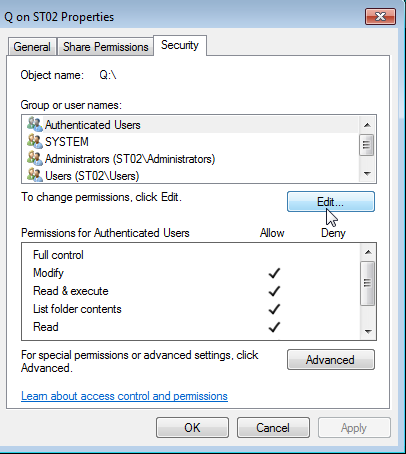Click the Users group icon
This screenshot has height=454, width=406.
(x=35, y=175)
